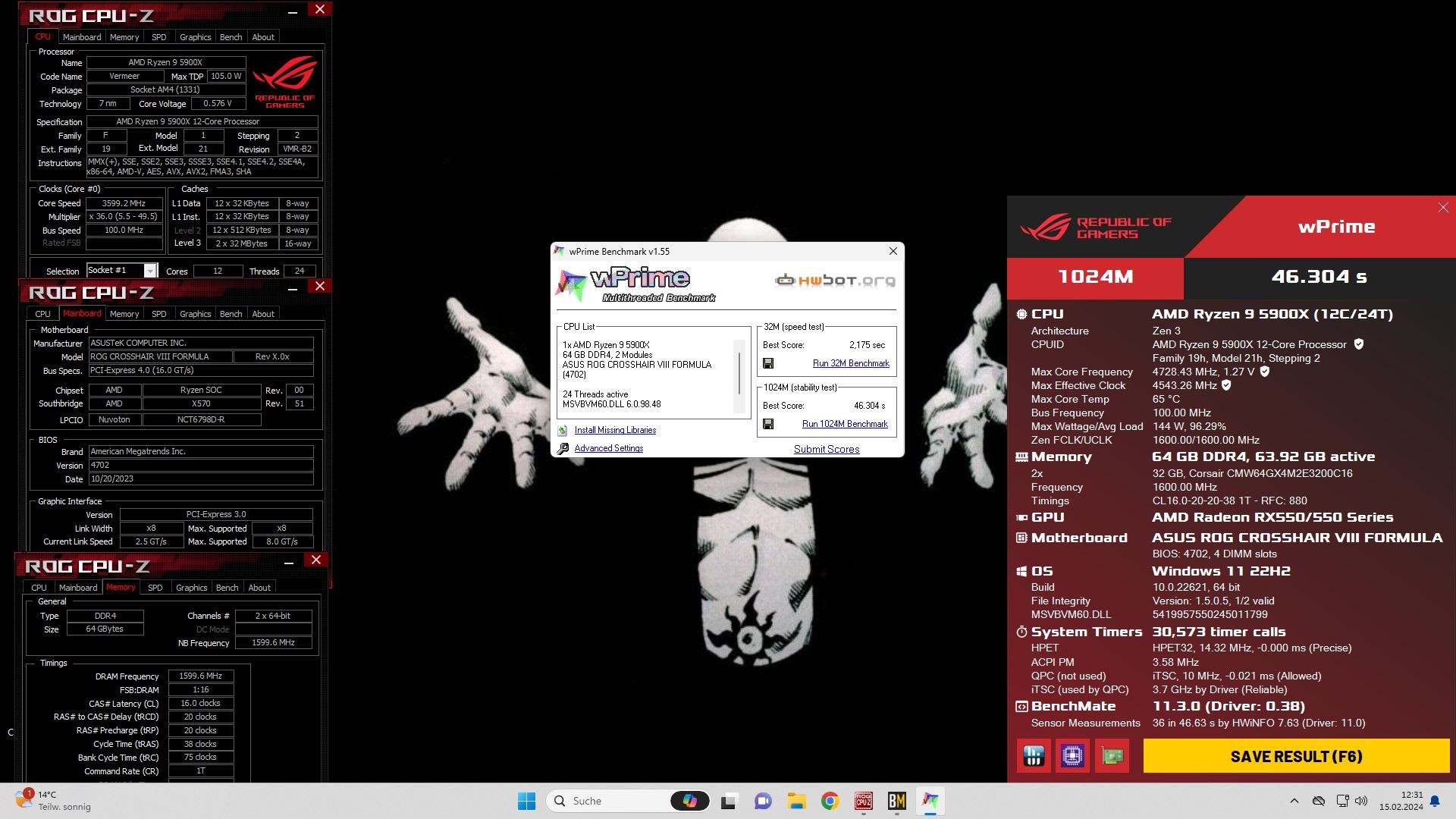Viewport: 1456px width, 819px height.
Task: Open Bench tab in top CPU-Z window
Action: click(x=231, y=37)
